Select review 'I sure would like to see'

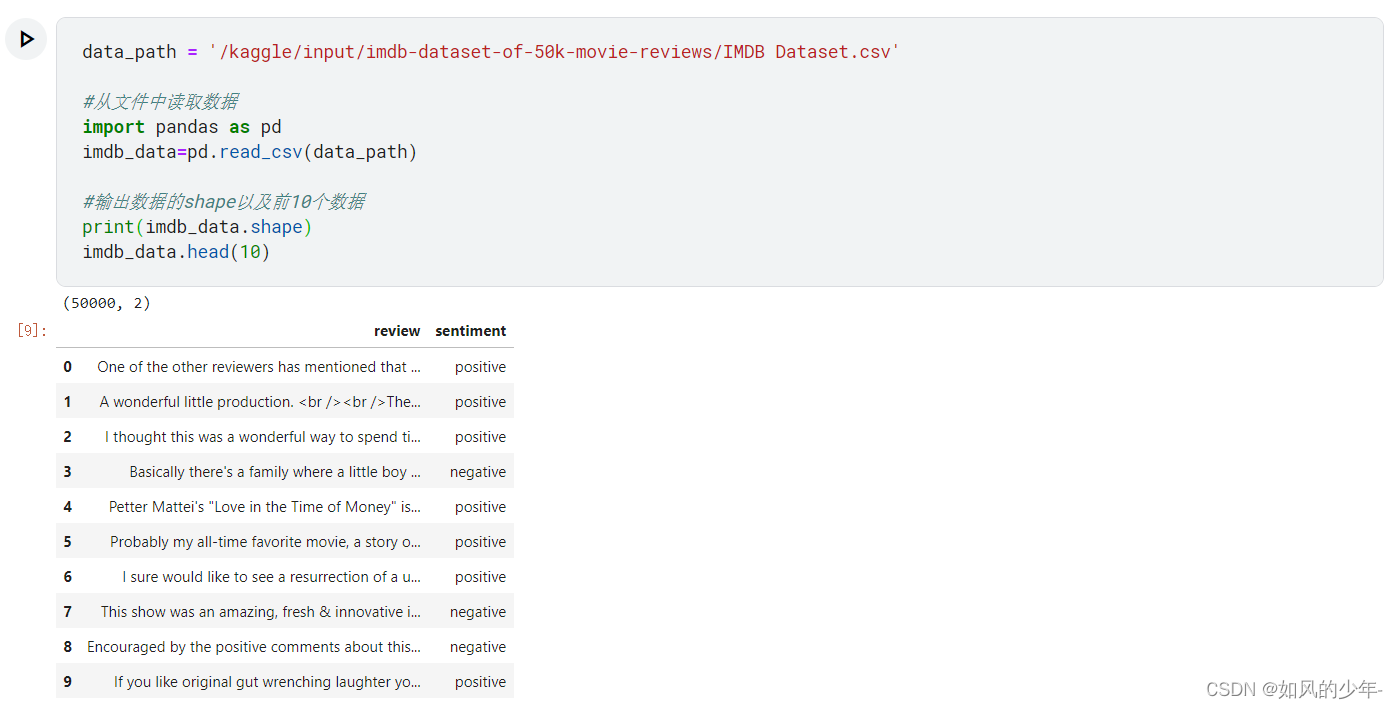271,577
